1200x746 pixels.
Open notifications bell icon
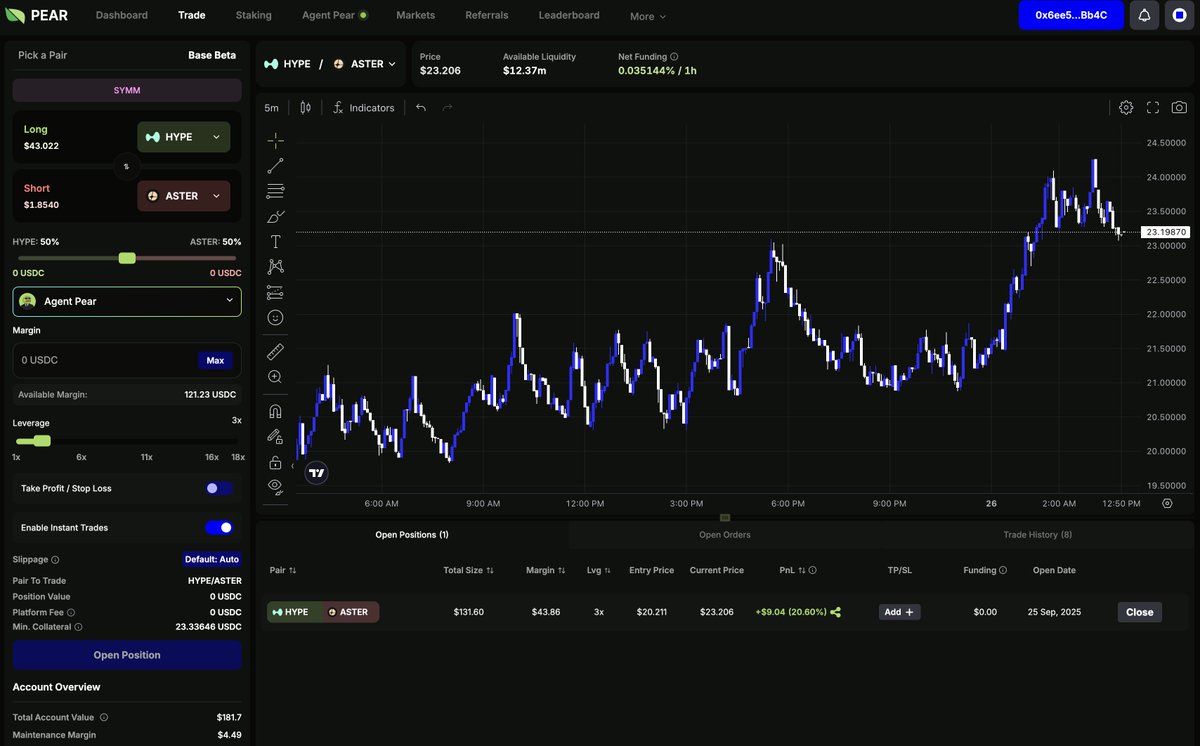point(1144,15)
